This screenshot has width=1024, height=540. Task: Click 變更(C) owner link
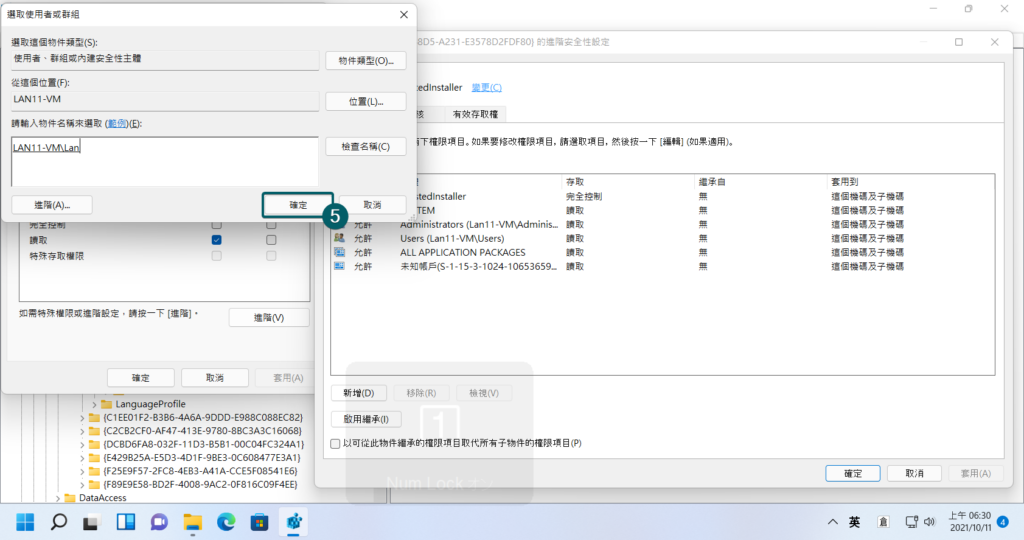pyautogui.click(x=487, y=87)
